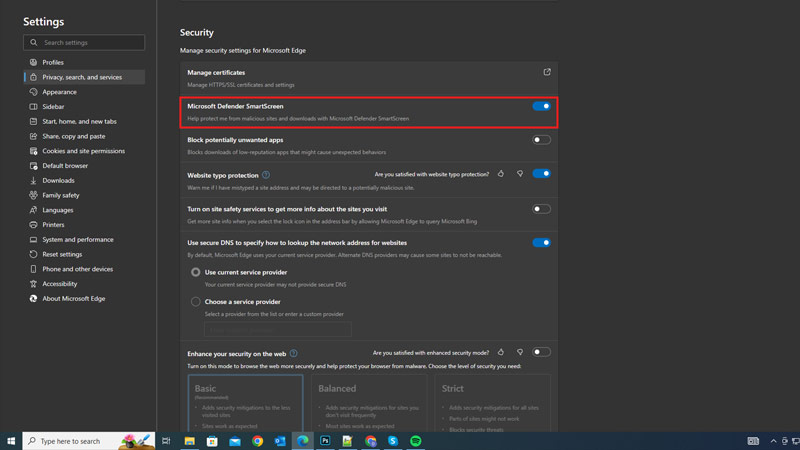Screen dimensions: 800x450
Task: Select the Default browser icon
Action: 33,166
